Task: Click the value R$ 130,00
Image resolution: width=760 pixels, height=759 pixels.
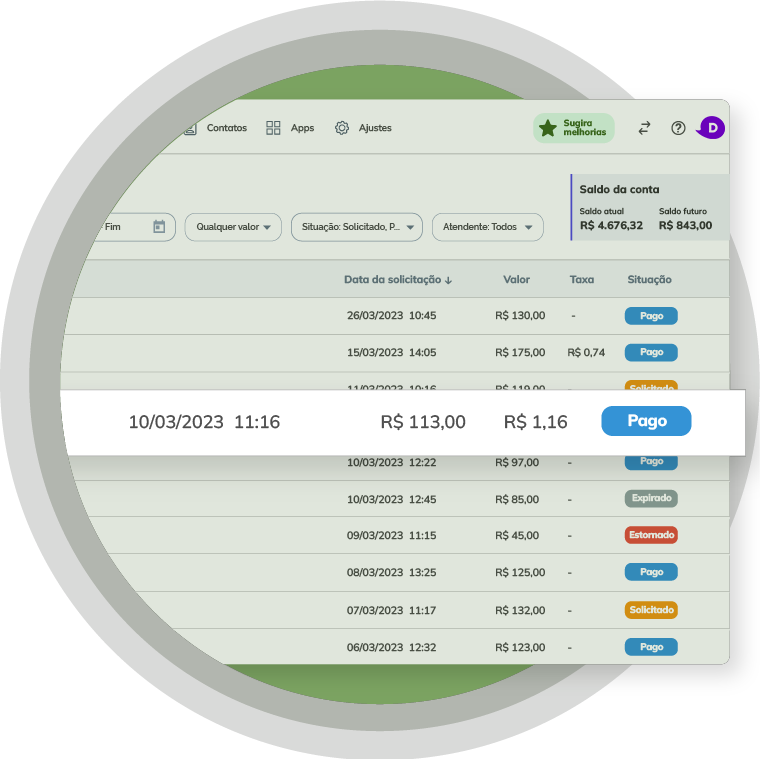Action: [x=520, y=316]
